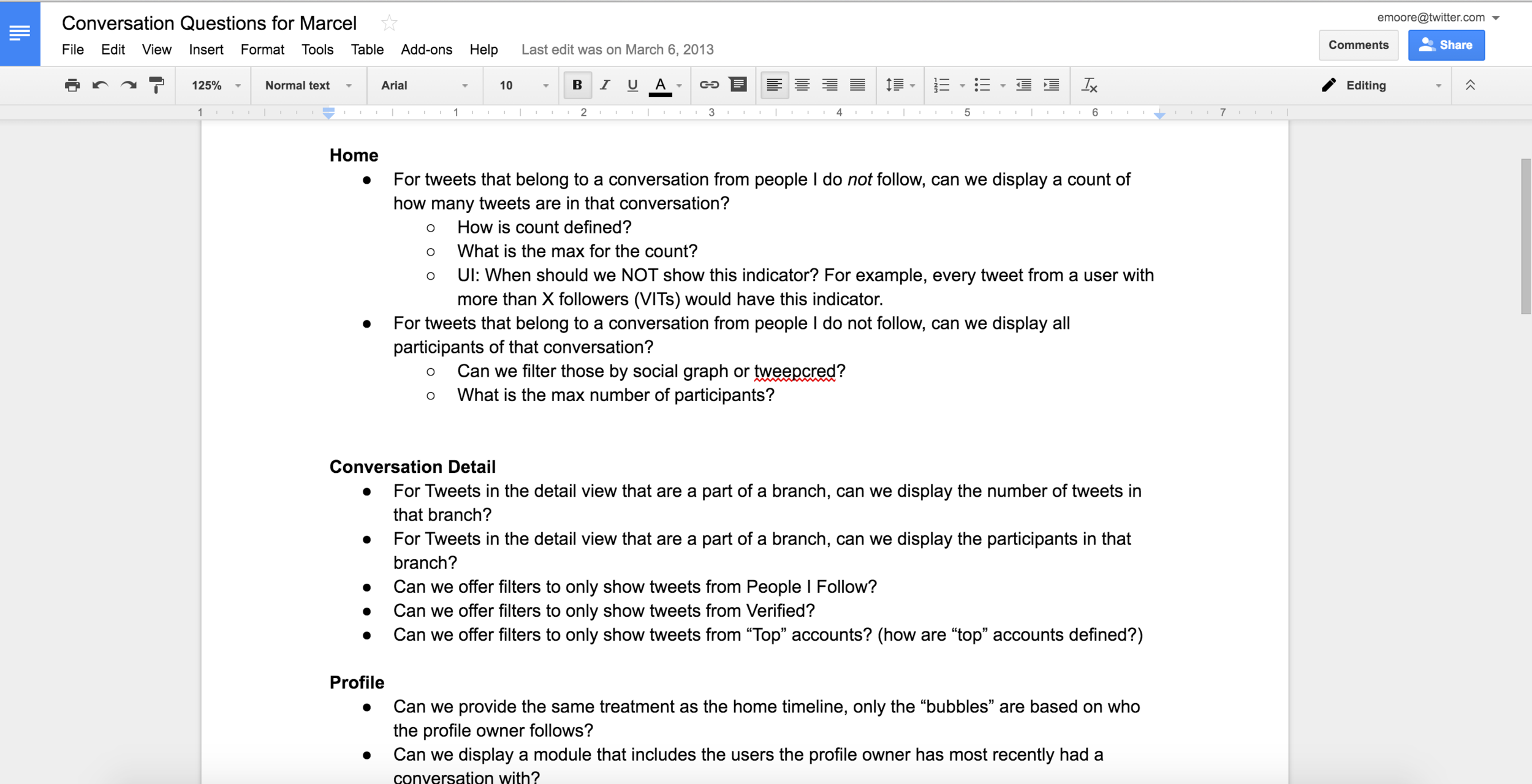
Task: Apply bulleted list
Action: click(982, 85)
